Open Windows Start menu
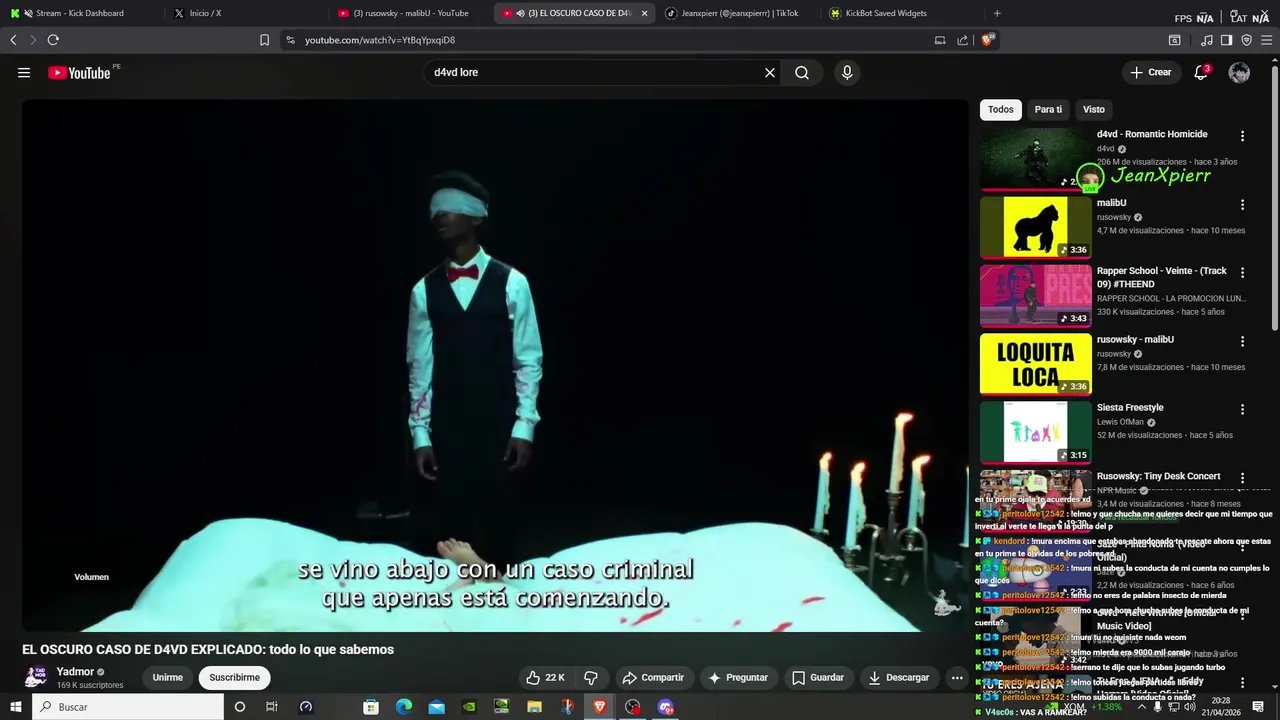The image size is (1280, 720). click(16, 707)
